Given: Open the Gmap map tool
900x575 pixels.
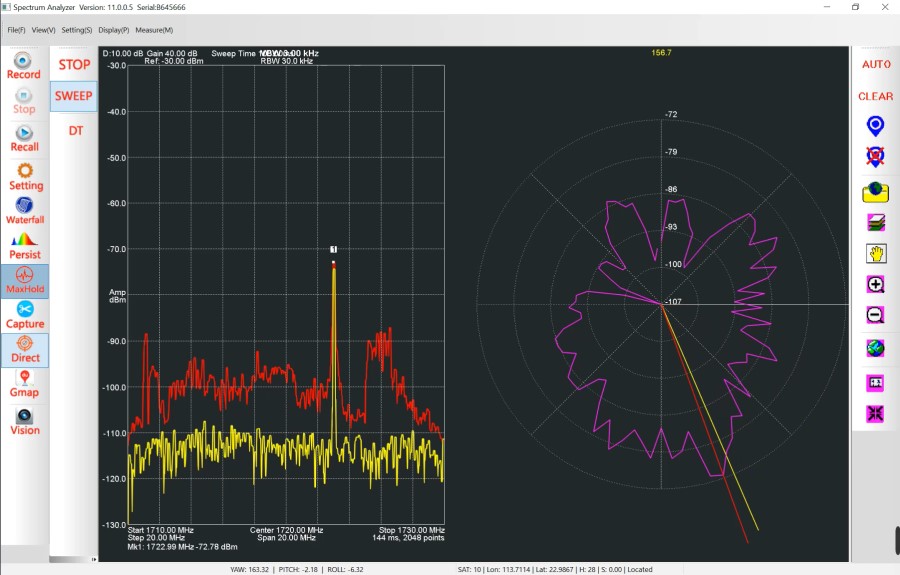Looking at the screenshot, I should pyautogui.click(x=24, y=383).
